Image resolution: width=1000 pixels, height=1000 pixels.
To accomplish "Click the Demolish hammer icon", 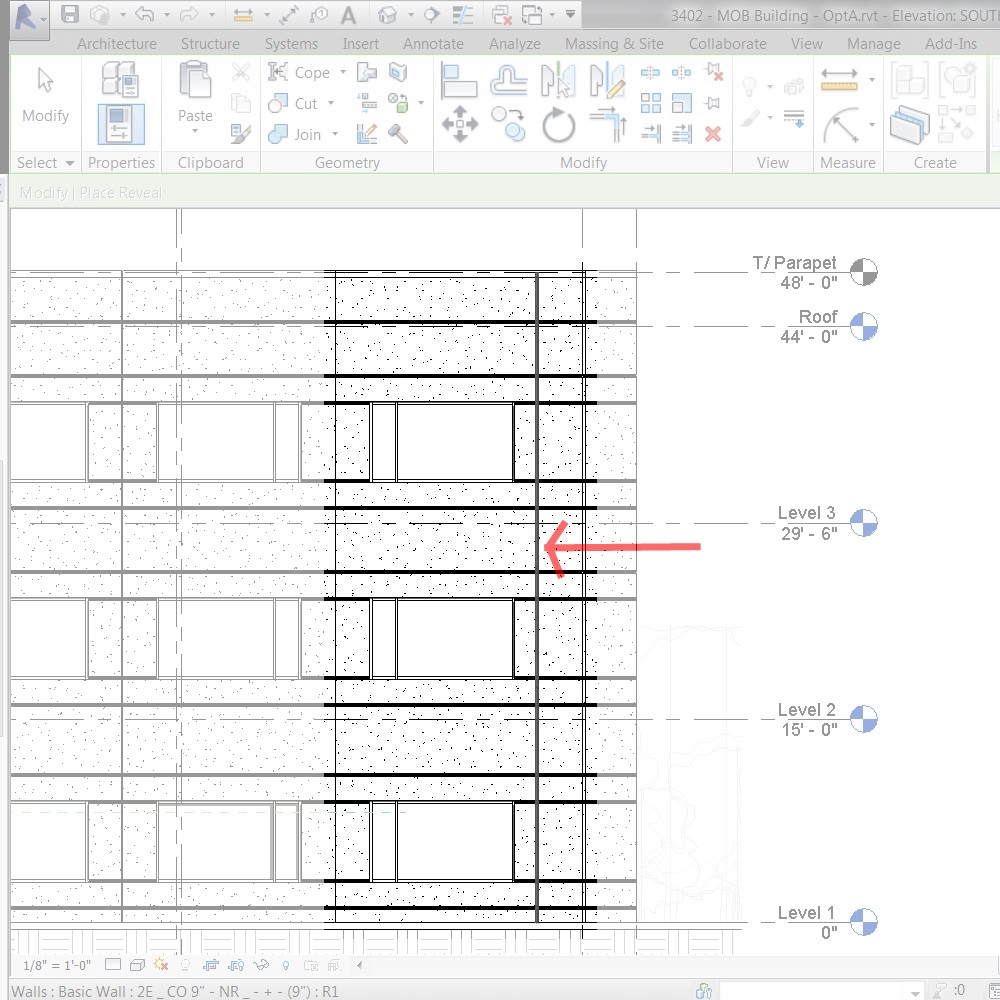I will pos(397,133).
